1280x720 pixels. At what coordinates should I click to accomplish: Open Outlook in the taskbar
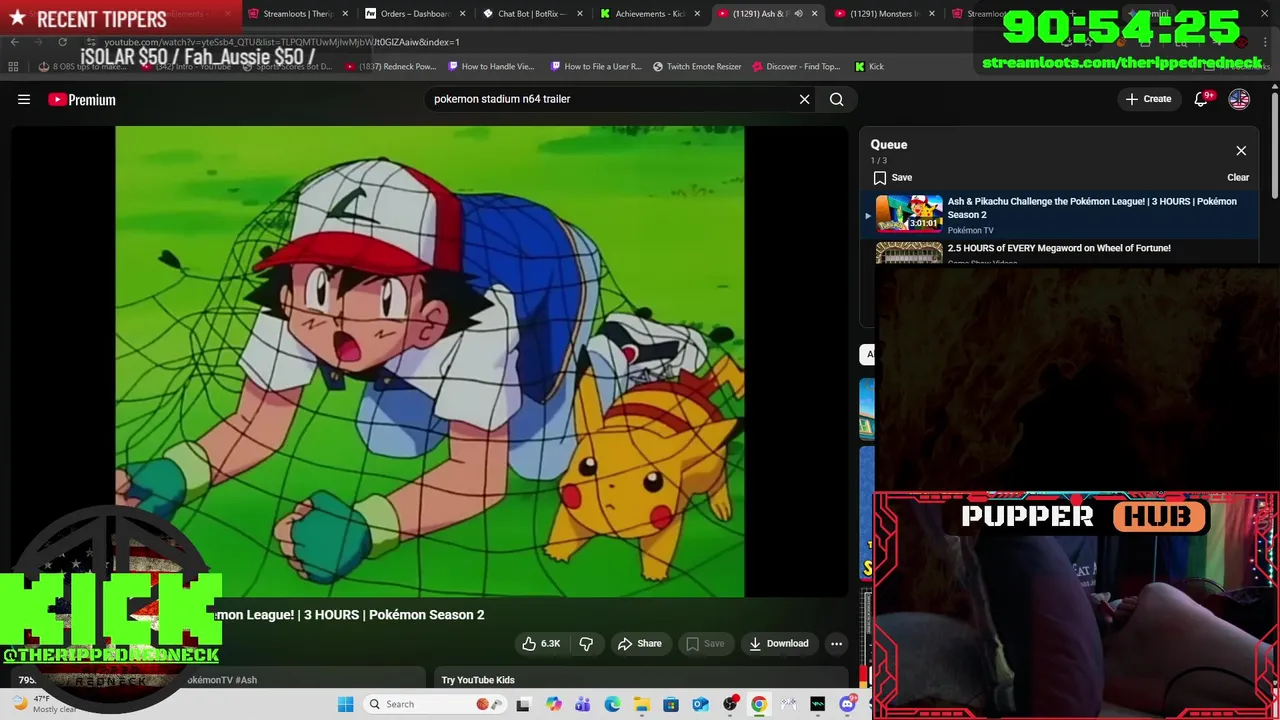pos(700,704)
